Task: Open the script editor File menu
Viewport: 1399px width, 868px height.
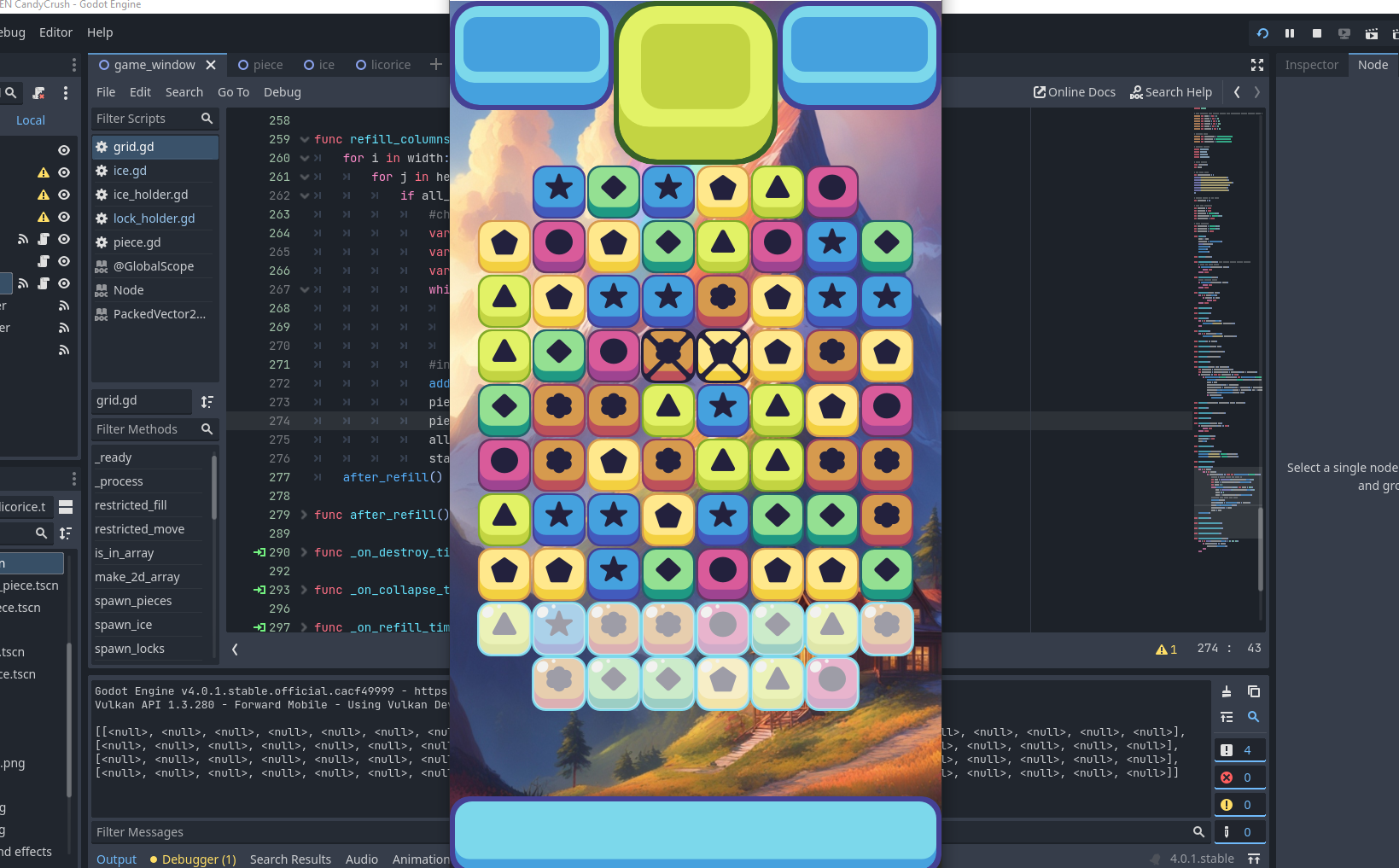Action: (106, 92)
